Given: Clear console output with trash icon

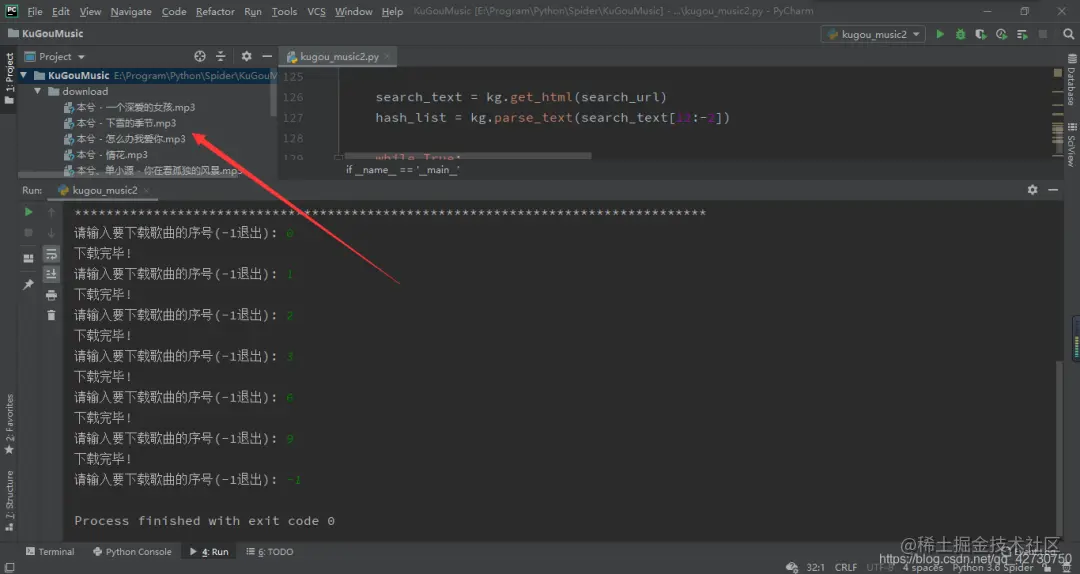Looking at the screenshot, I should (x=51, y=316).
